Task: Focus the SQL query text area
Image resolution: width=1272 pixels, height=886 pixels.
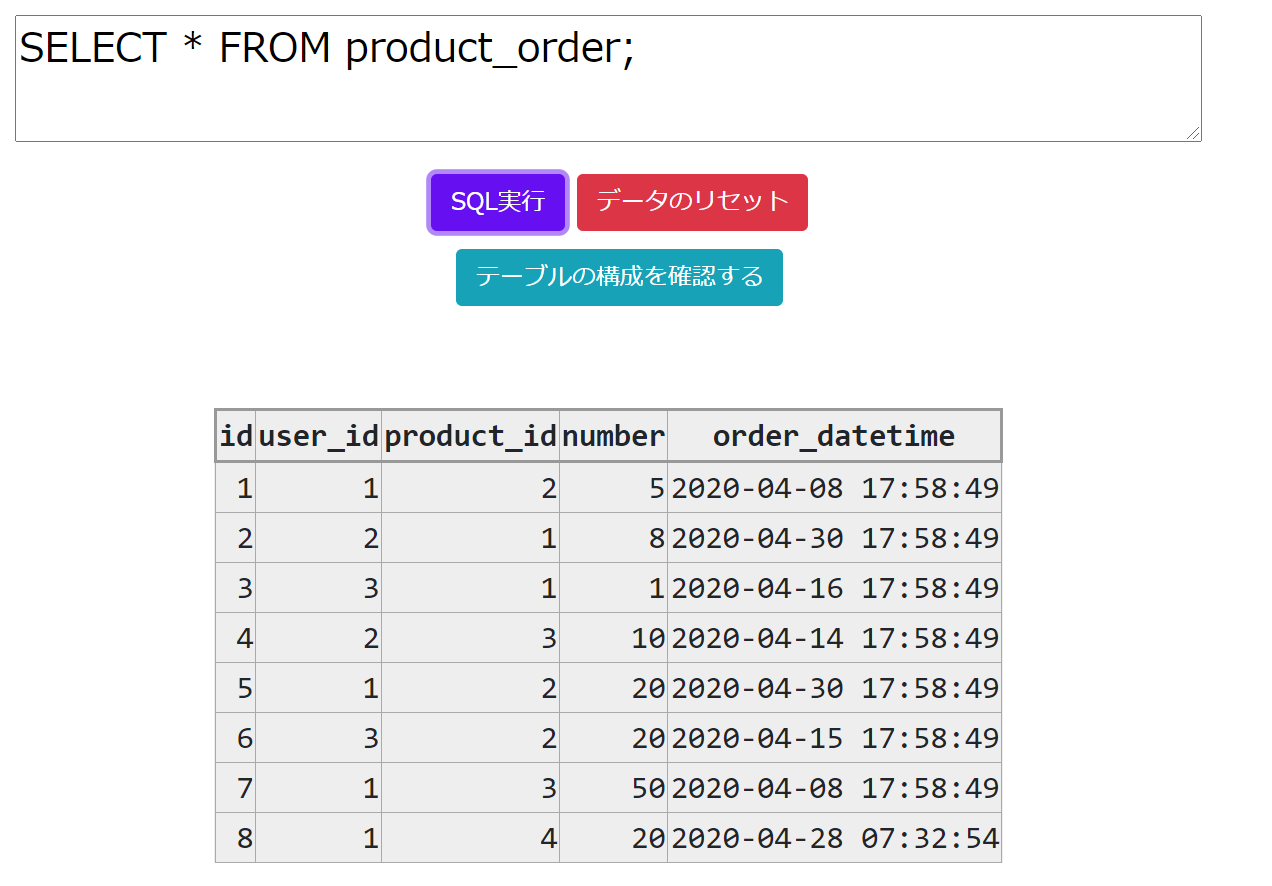Action: pos(608,78)
